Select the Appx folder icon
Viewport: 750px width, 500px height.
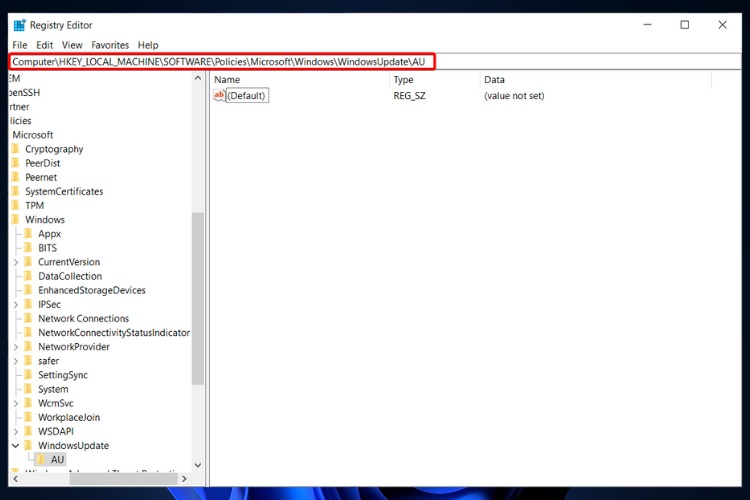[28, 233]
